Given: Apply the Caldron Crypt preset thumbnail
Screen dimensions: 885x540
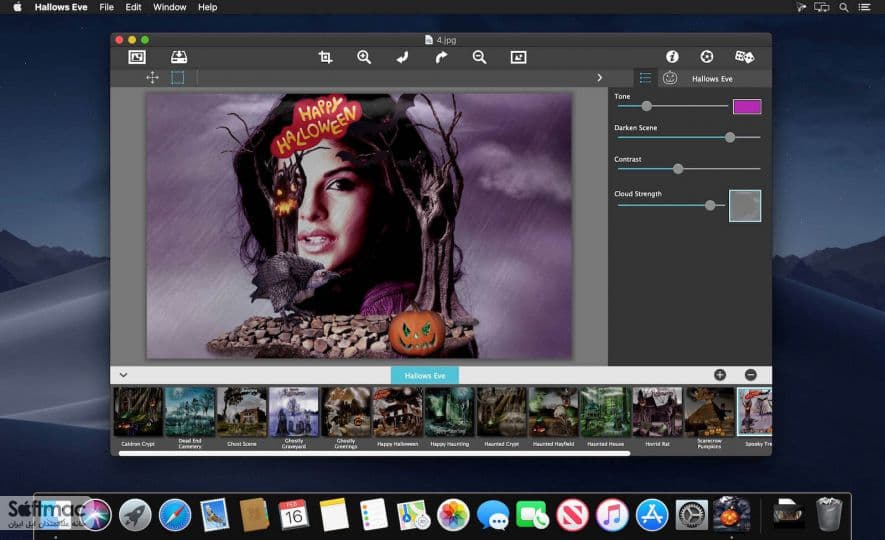Looking at the screenshot, I should click(x=138, y=411).
